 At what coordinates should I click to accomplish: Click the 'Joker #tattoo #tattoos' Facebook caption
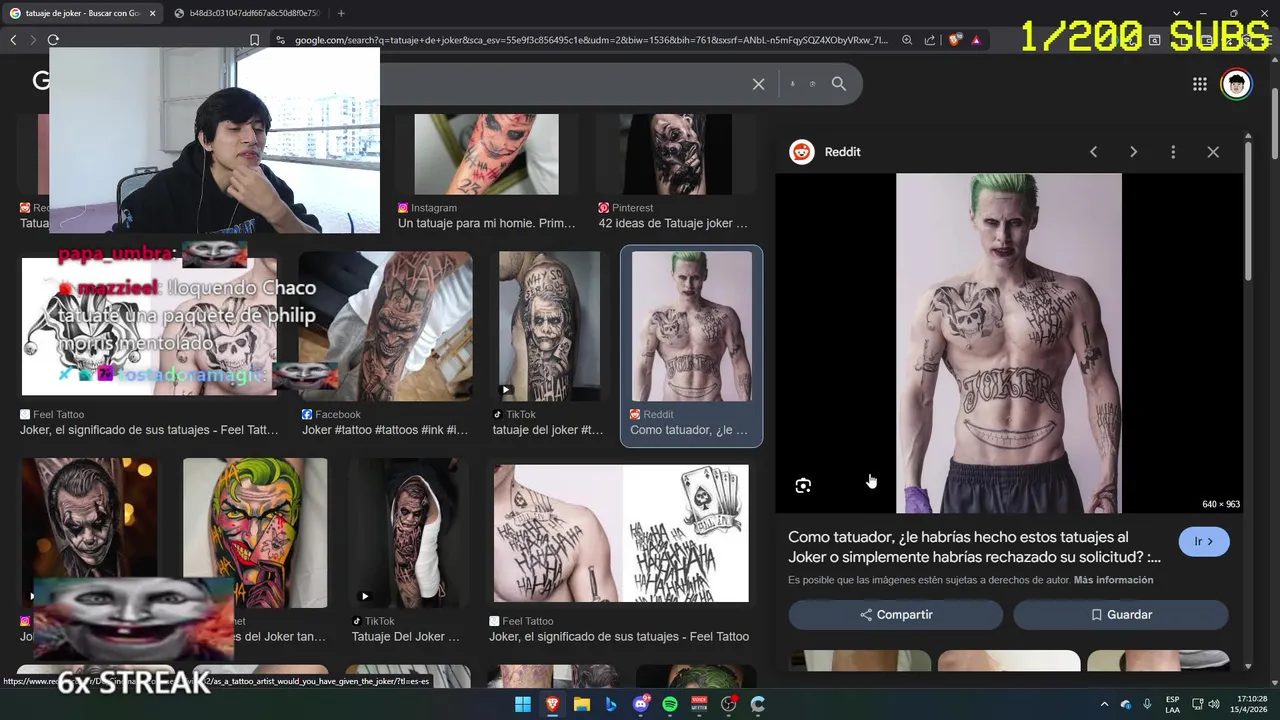[x=385, y=430]
